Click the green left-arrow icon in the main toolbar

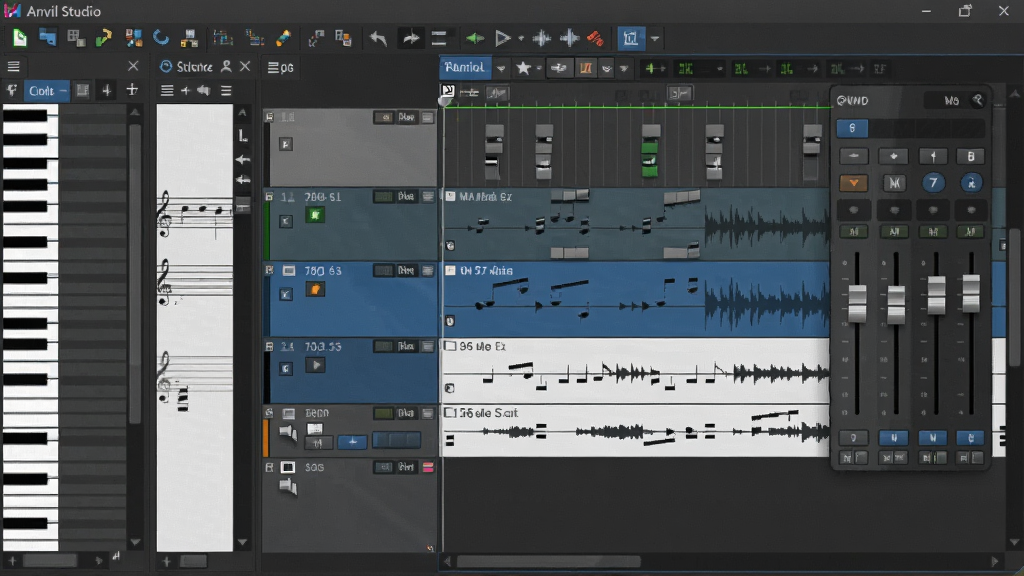tap(475, 39)
